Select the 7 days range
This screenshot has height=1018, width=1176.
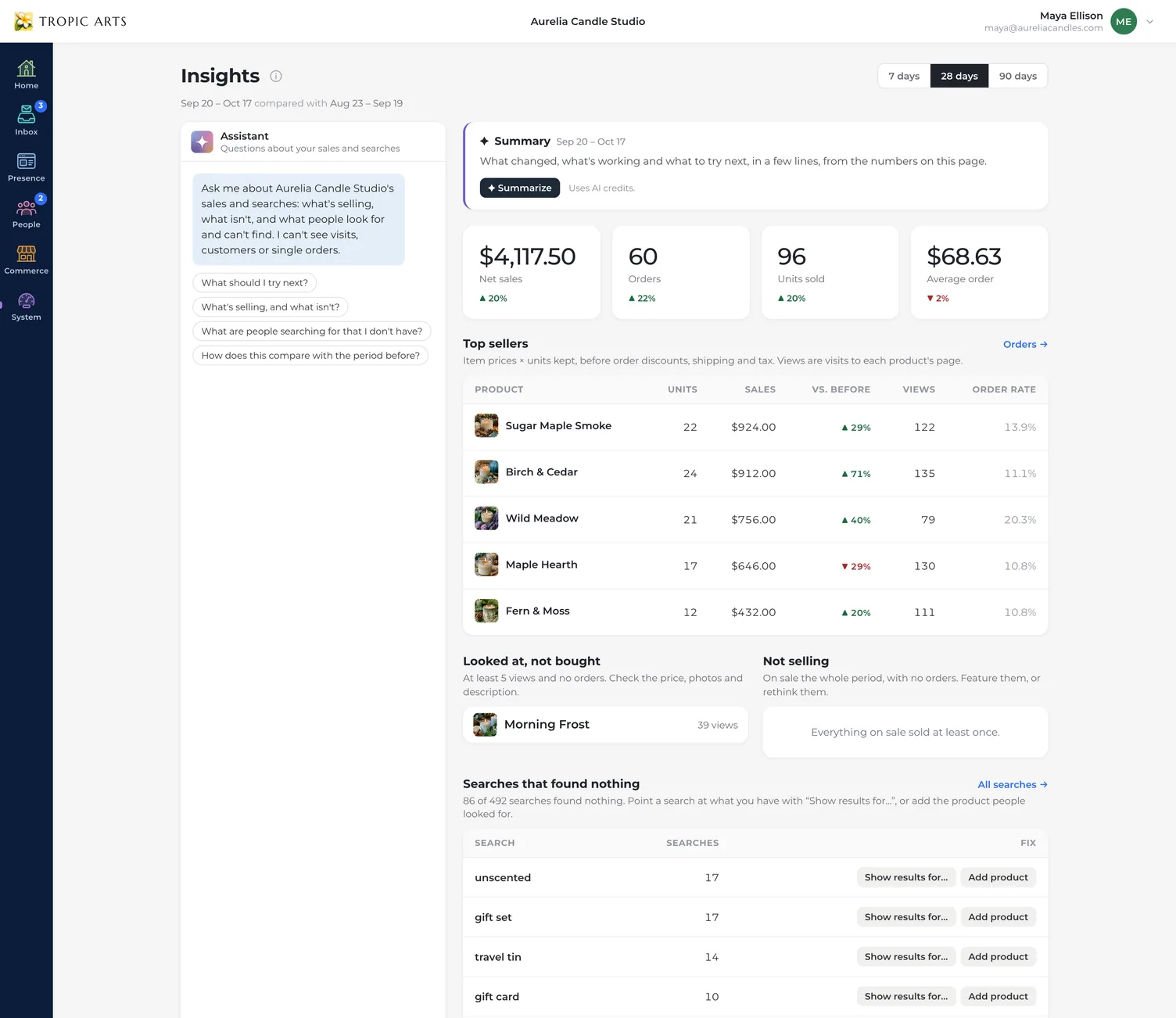pyautogui.click(x=904, y=76)
